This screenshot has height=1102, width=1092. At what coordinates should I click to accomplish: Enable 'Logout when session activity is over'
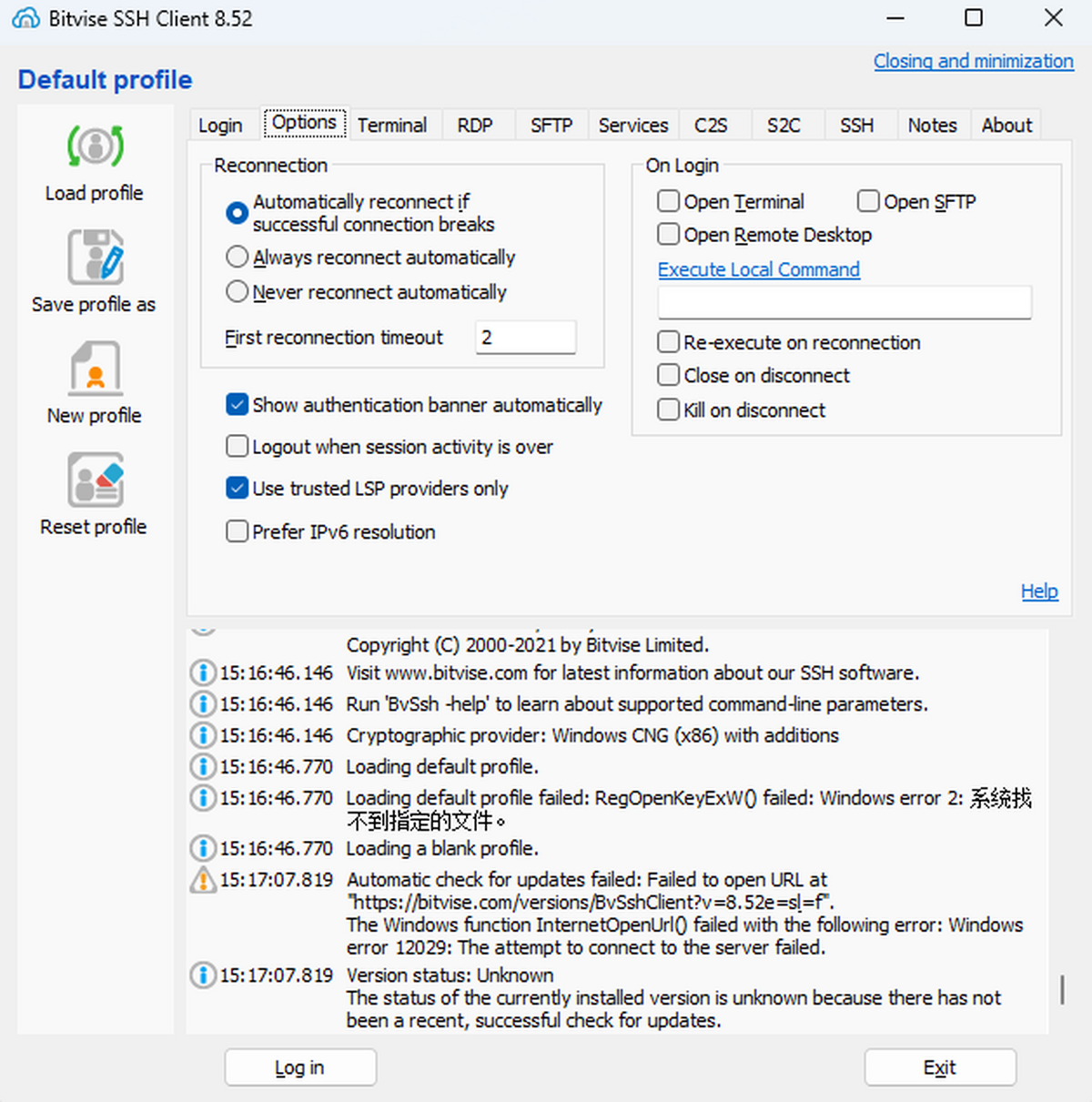click(x=237, y=447)
